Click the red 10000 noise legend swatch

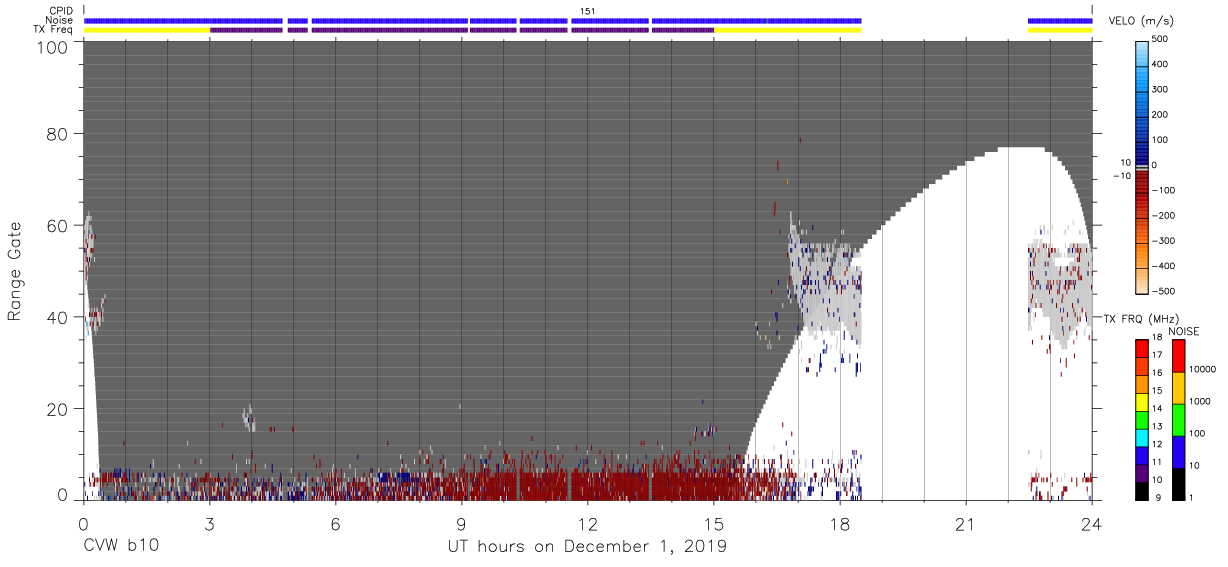pos(1178,357)
